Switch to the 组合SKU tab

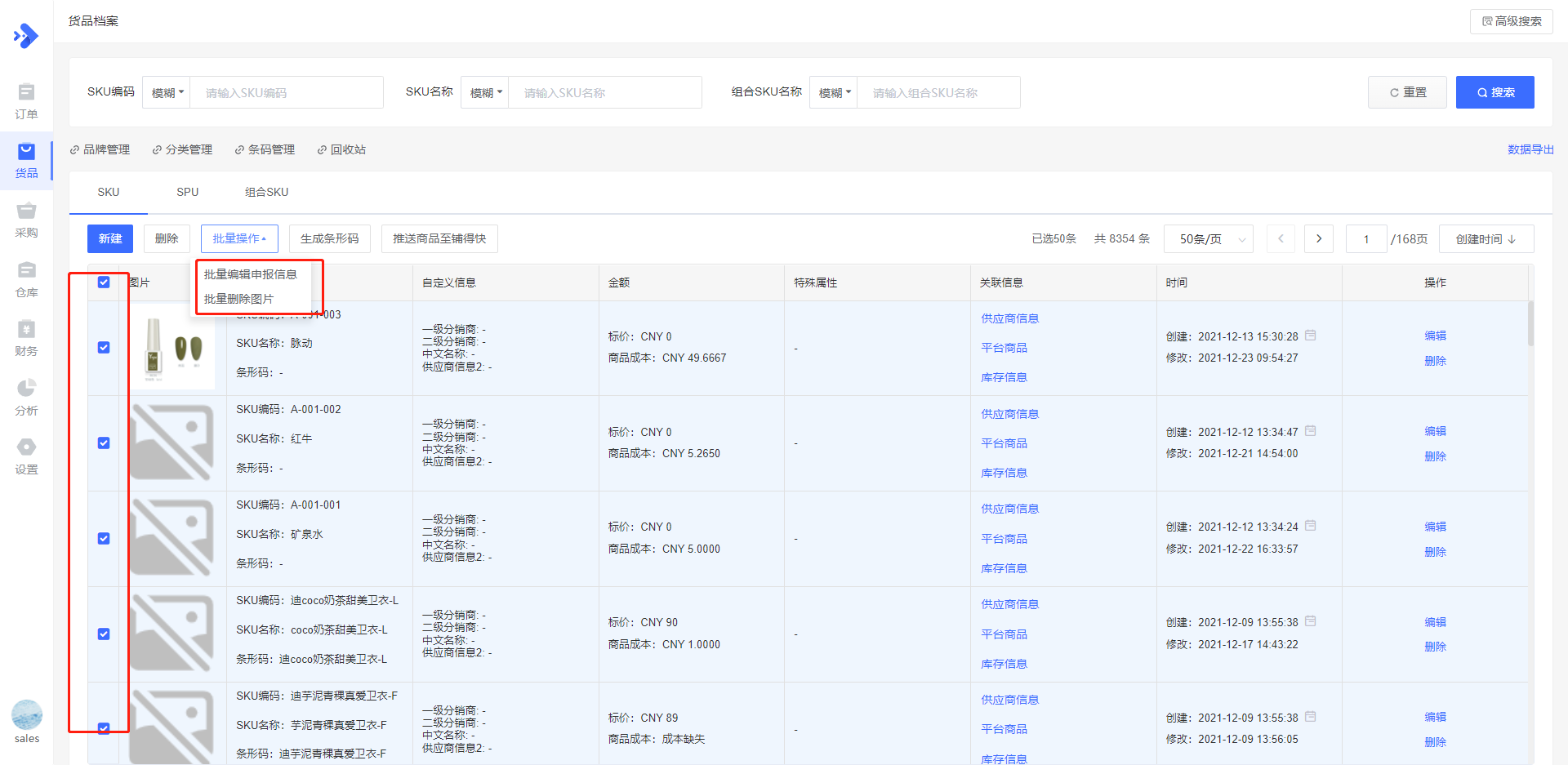pyautogui.click(x=266, y=192)
